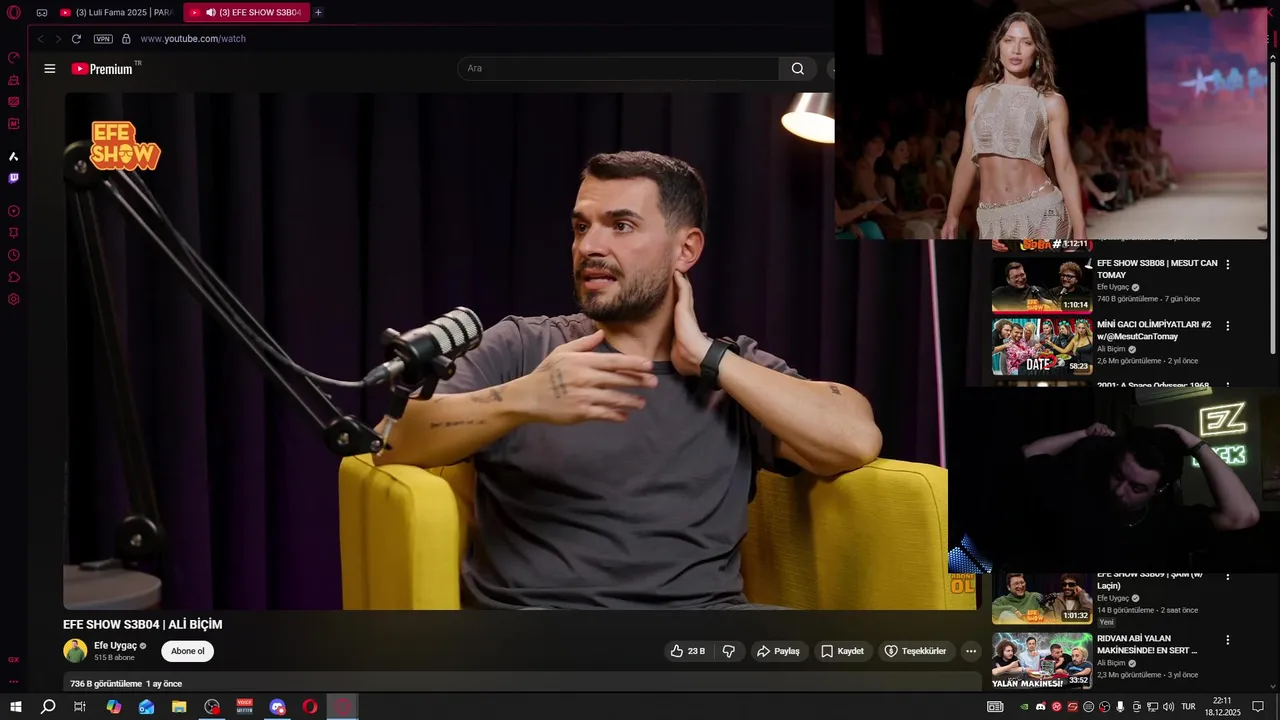Open Outlook from the taskbar
This screenshot has width=1280, height=720.
coord(146,707)
